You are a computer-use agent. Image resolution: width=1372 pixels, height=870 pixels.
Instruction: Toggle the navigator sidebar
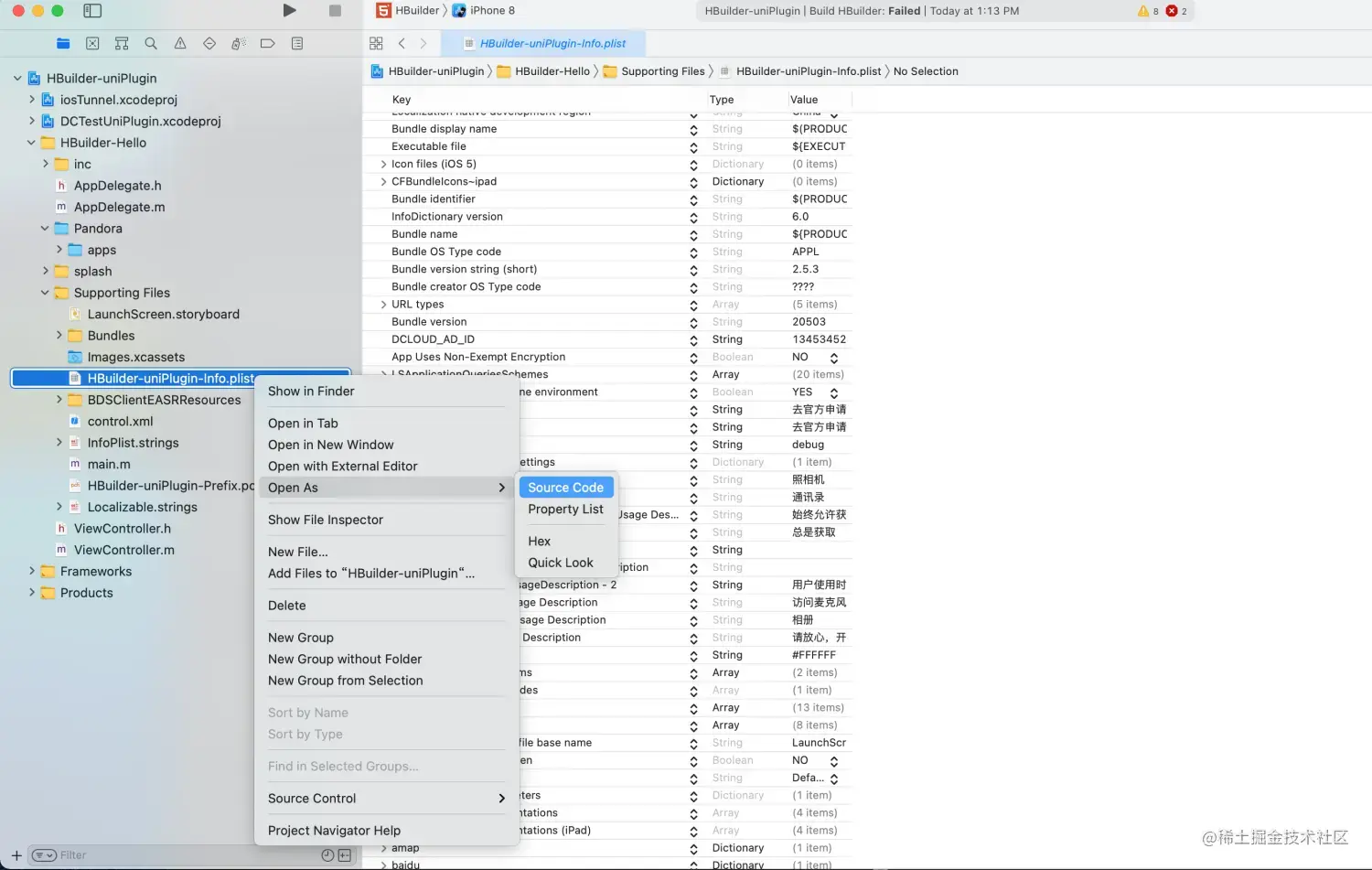click(x=92, y=11)
